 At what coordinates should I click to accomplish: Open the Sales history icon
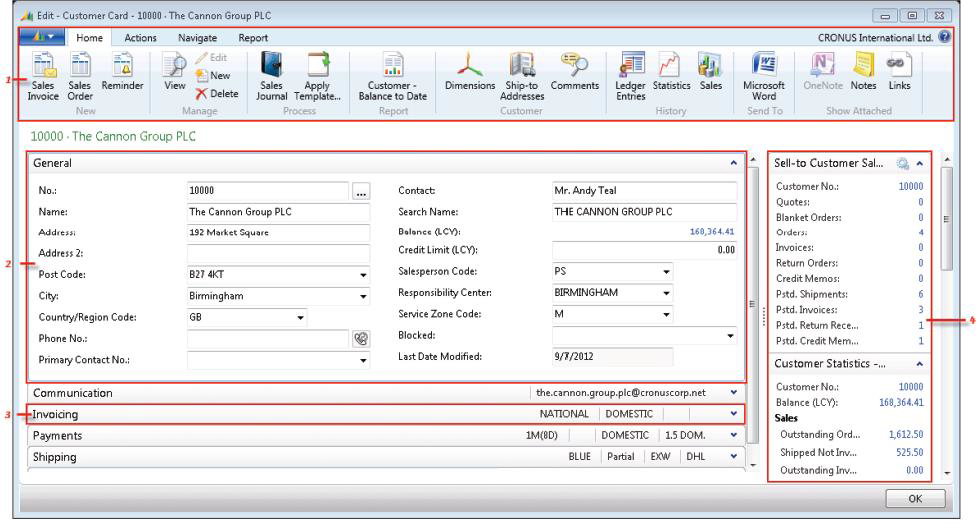(711, 71)
